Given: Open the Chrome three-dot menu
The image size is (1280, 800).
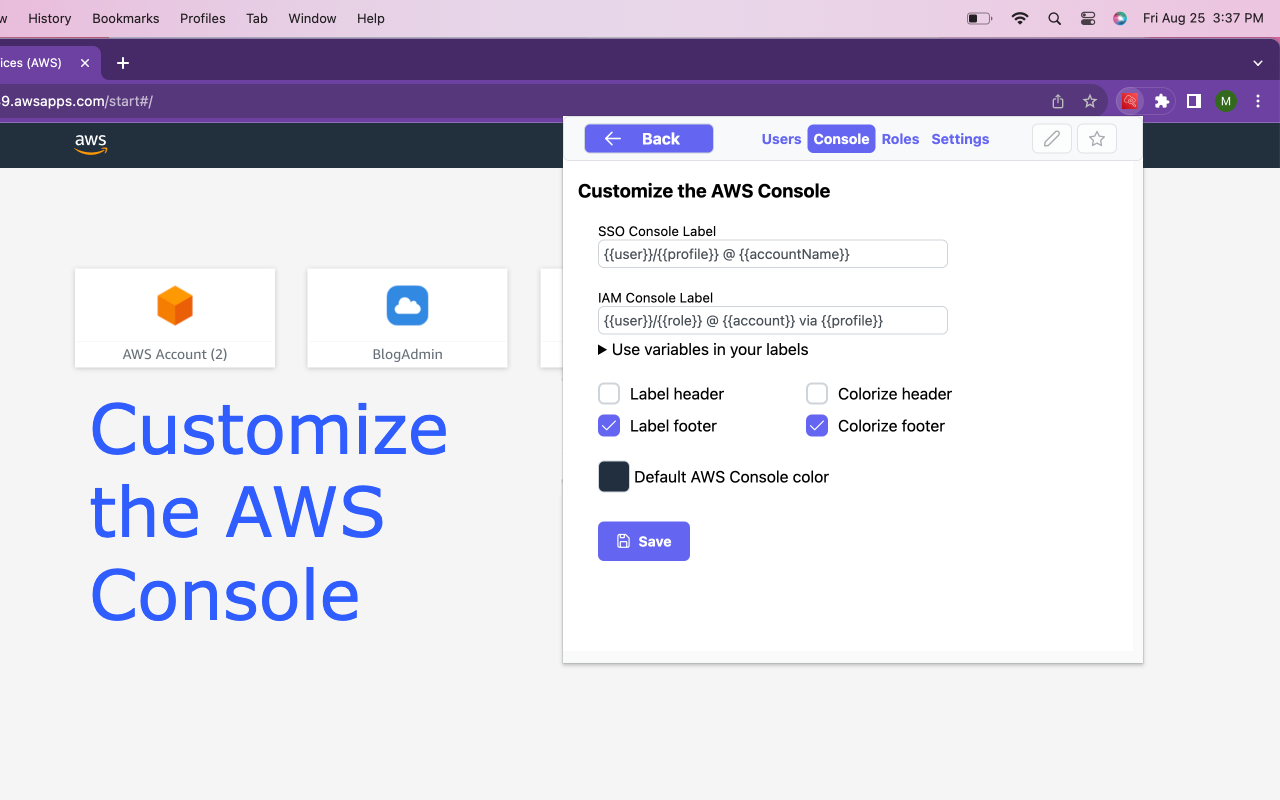Looking at the screenshot, I should tap(1258, 101).
